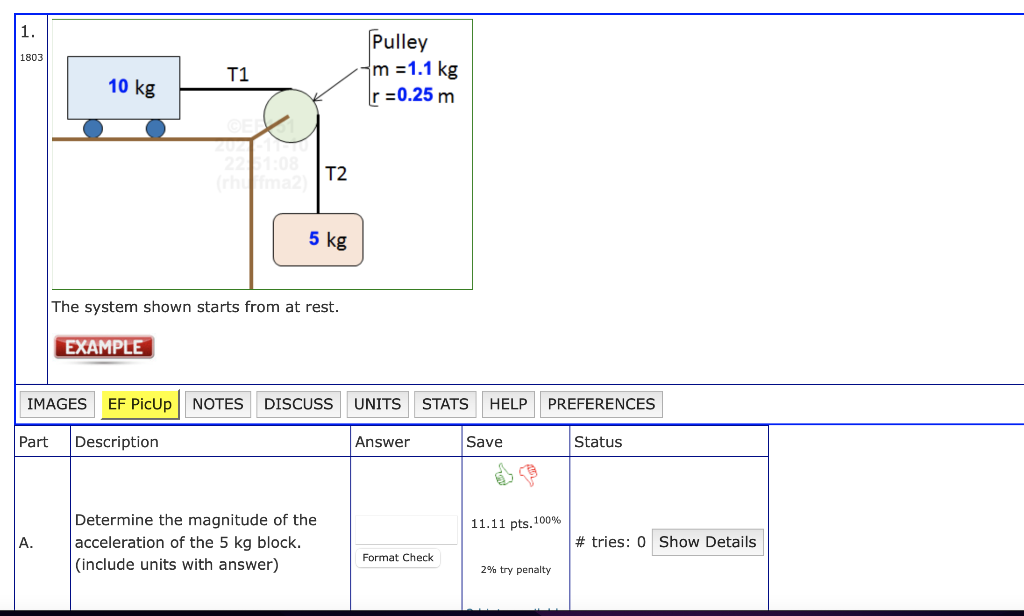Open the PREFERENCES page
Image resolution: width=1024 pixels, height=616 pixels.
pos(601,404)
